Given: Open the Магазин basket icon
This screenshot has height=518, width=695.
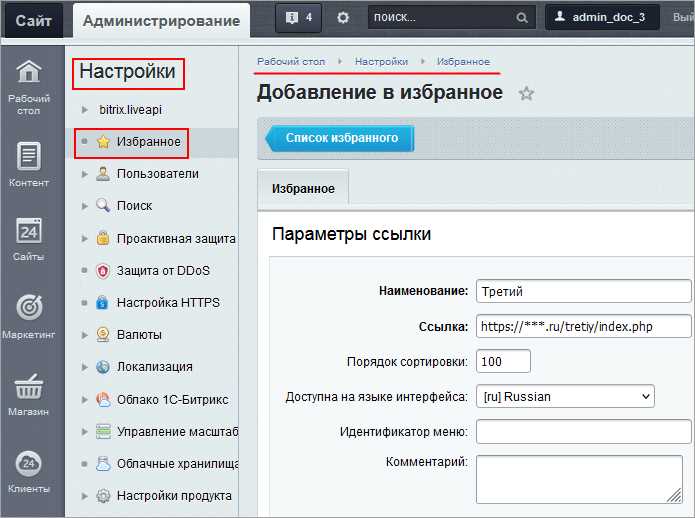Looking at the screenshot, I should [29, 386].
